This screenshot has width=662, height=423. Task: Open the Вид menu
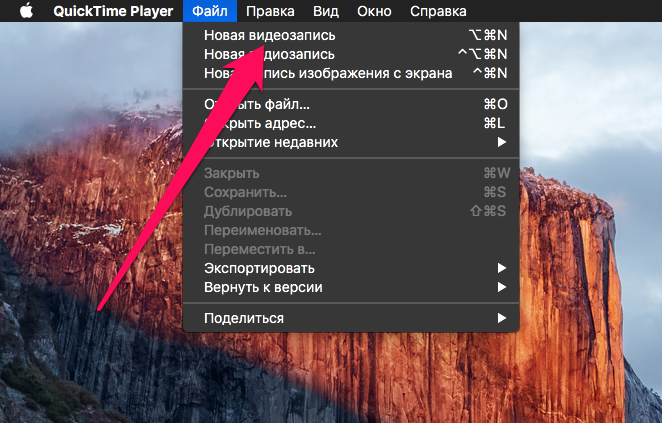tap(326, 11)
